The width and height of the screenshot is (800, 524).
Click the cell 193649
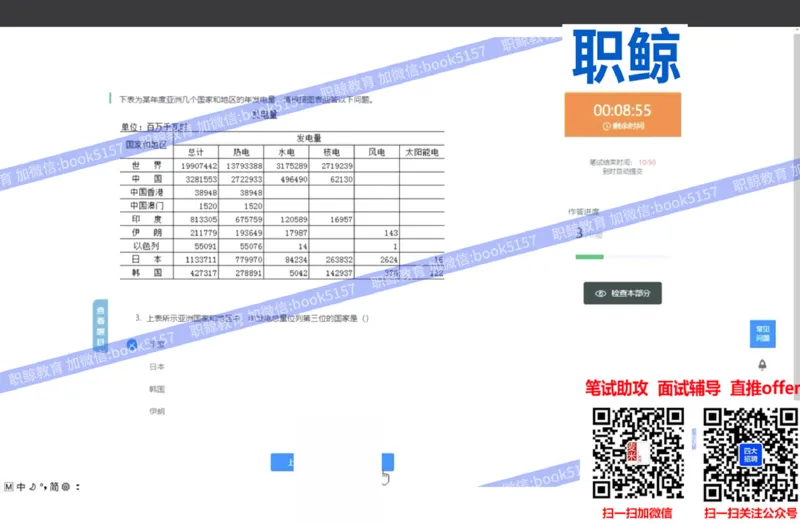click(x=248, y=233)
